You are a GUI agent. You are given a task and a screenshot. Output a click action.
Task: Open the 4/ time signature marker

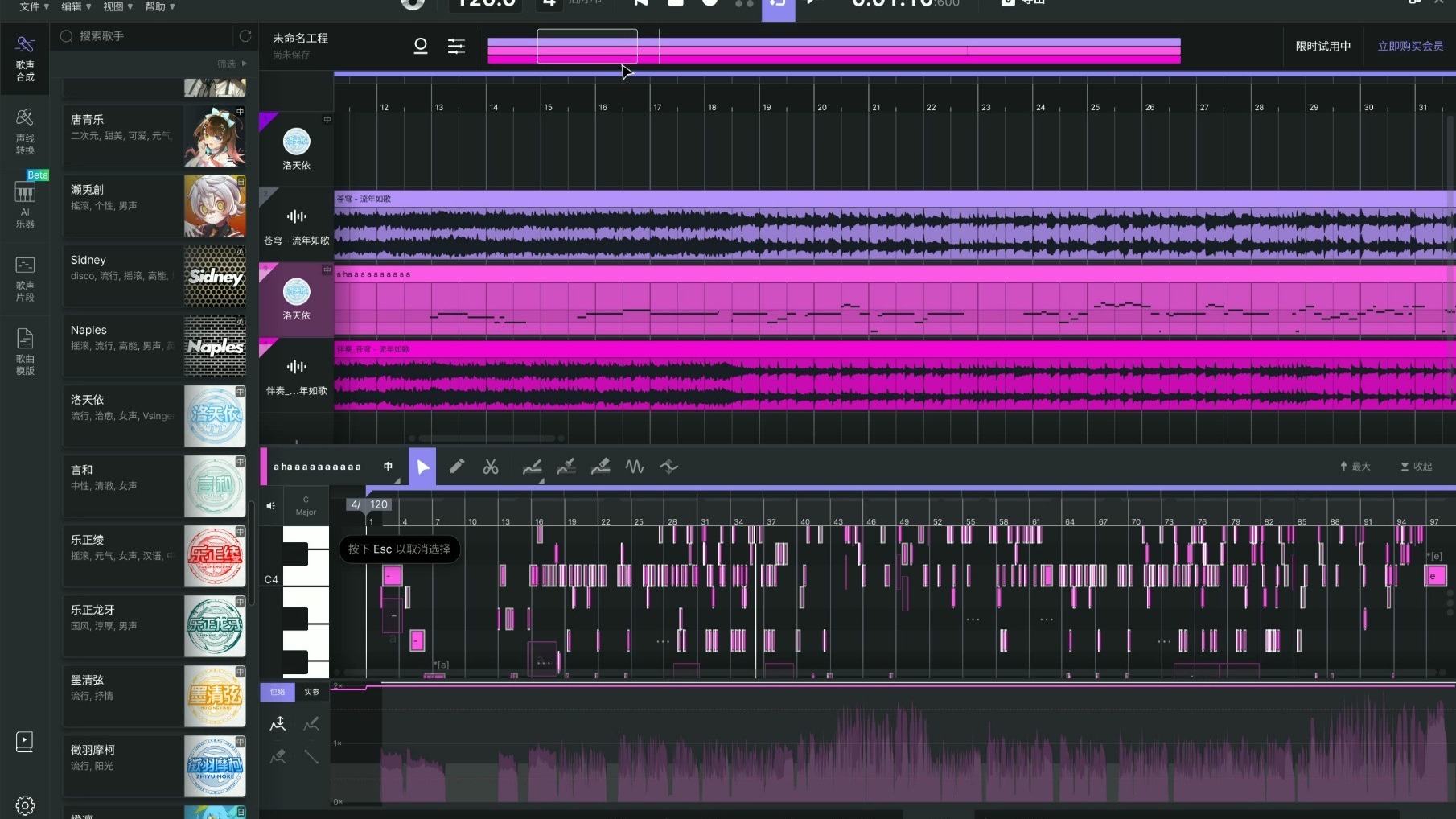[x=356, y=504]
